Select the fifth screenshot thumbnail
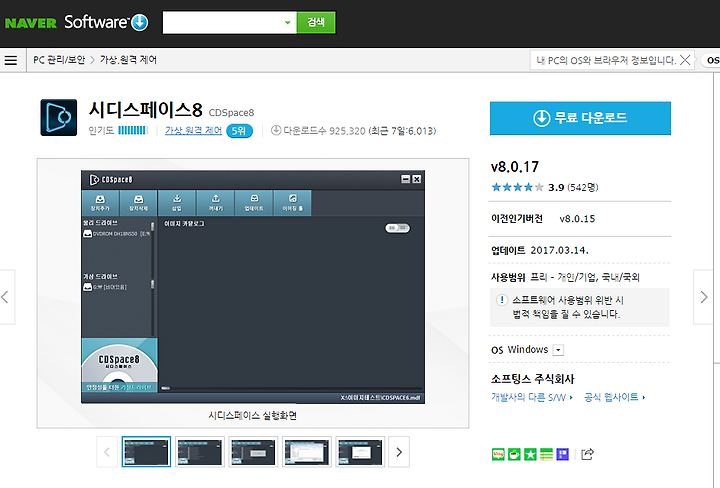The height and width of the screenshot is (488, 720). point(360,452)
